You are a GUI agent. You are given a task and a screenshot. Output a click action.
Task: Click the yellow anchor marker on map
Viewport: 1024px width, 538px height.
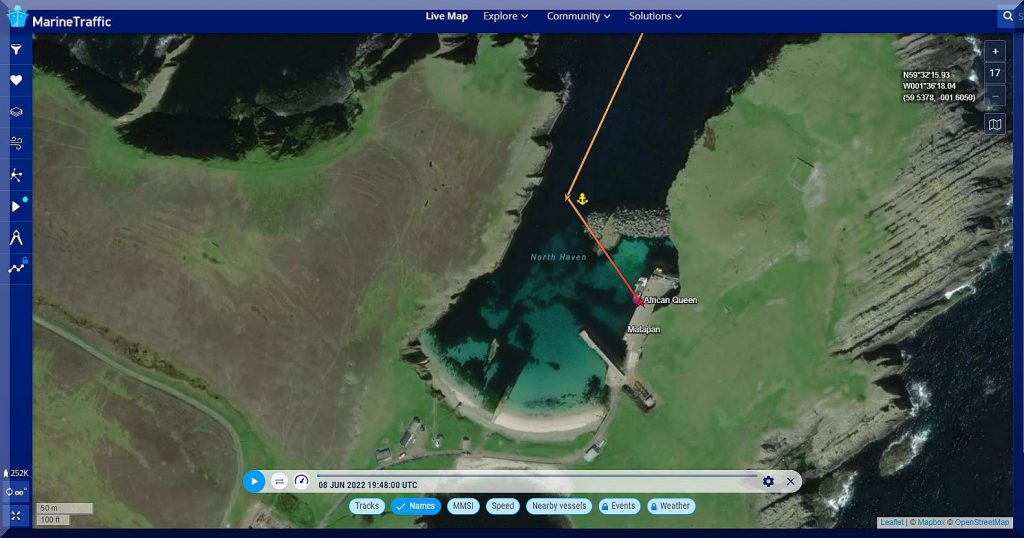(583, 200)
